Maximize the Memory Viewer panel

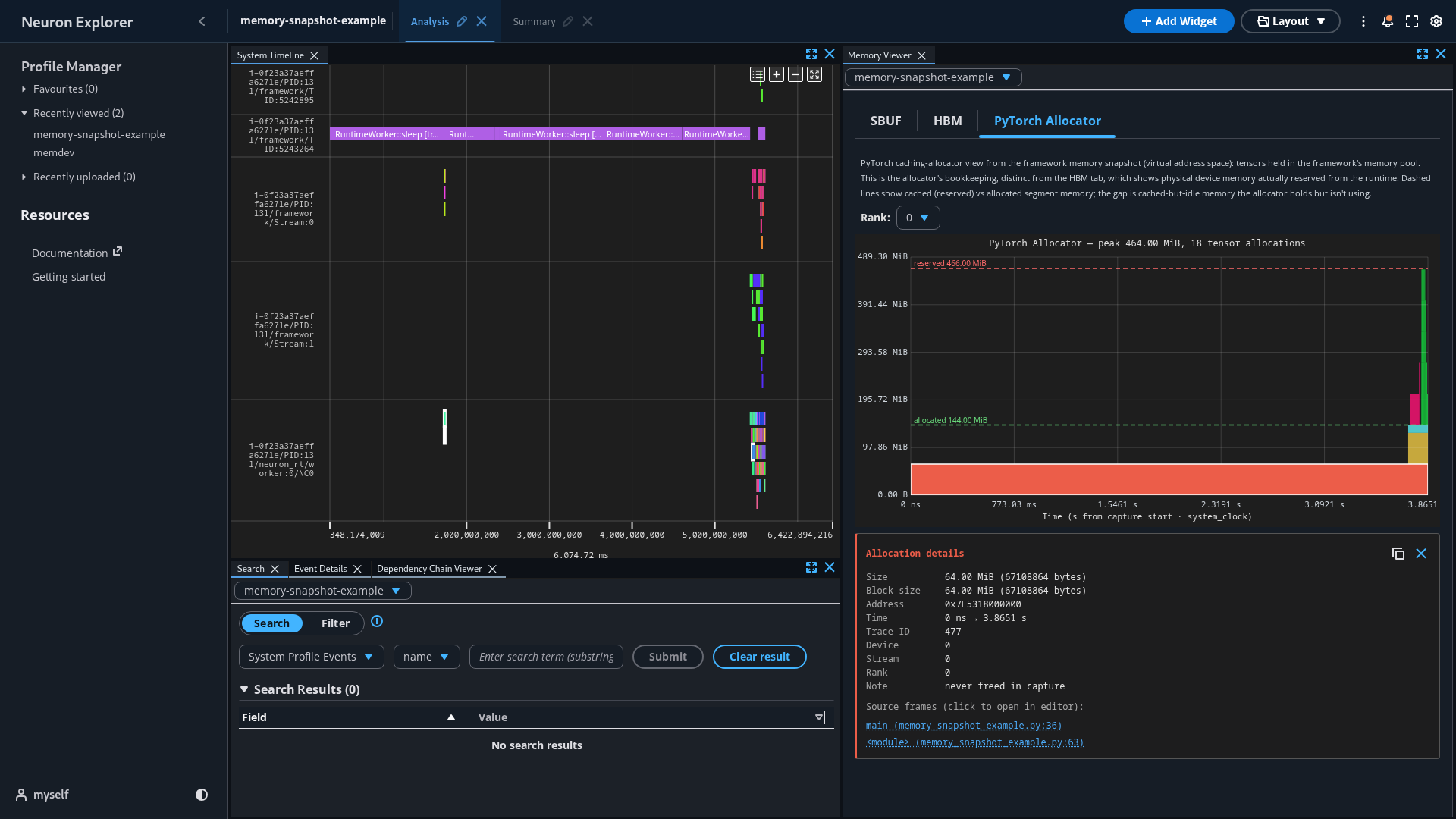pos(1423,55)
